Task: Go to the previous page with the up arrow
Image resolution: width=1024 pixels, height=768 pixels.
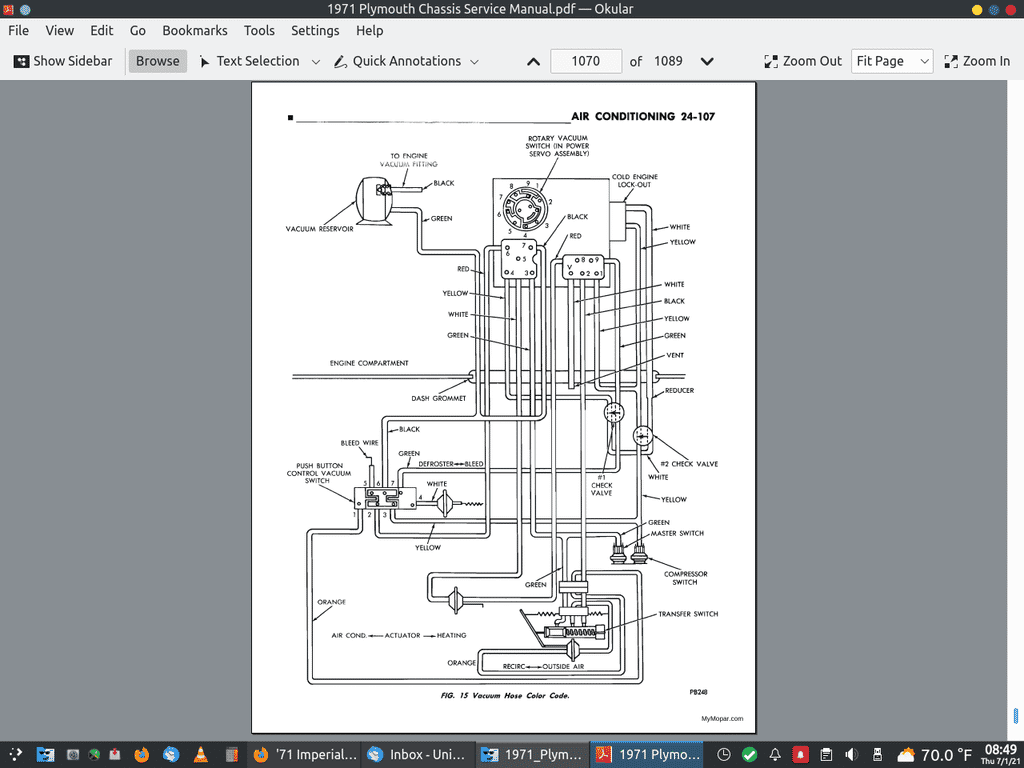Action: 533,61
